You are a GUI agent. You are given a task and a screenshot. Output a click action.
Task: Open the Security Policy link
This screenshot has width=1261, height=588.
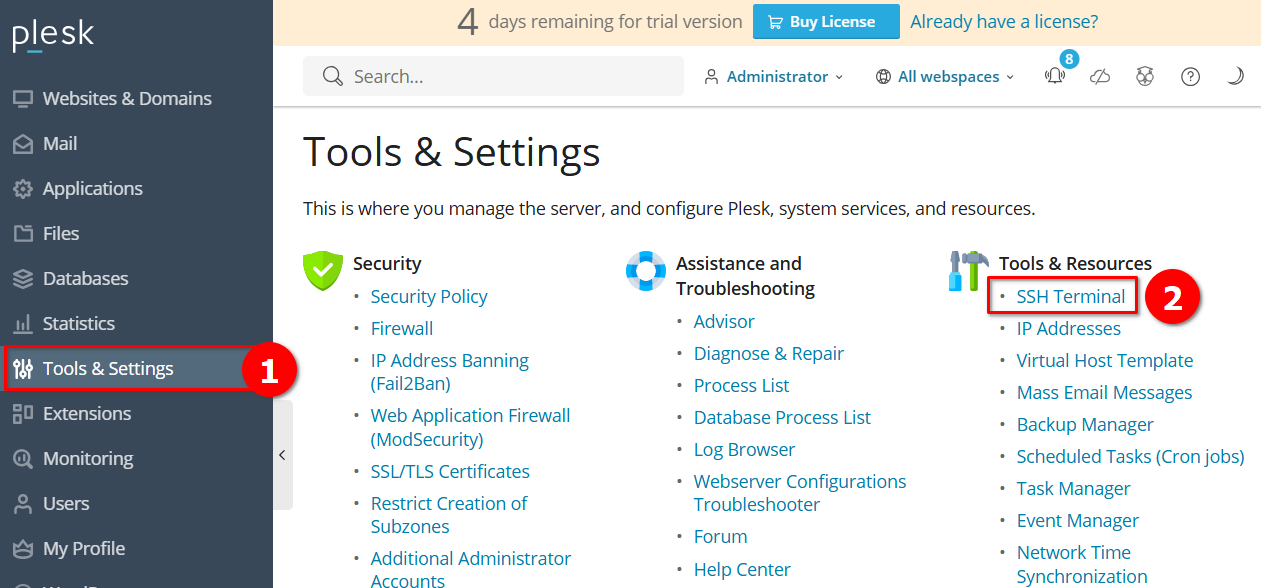coord(429,296)
